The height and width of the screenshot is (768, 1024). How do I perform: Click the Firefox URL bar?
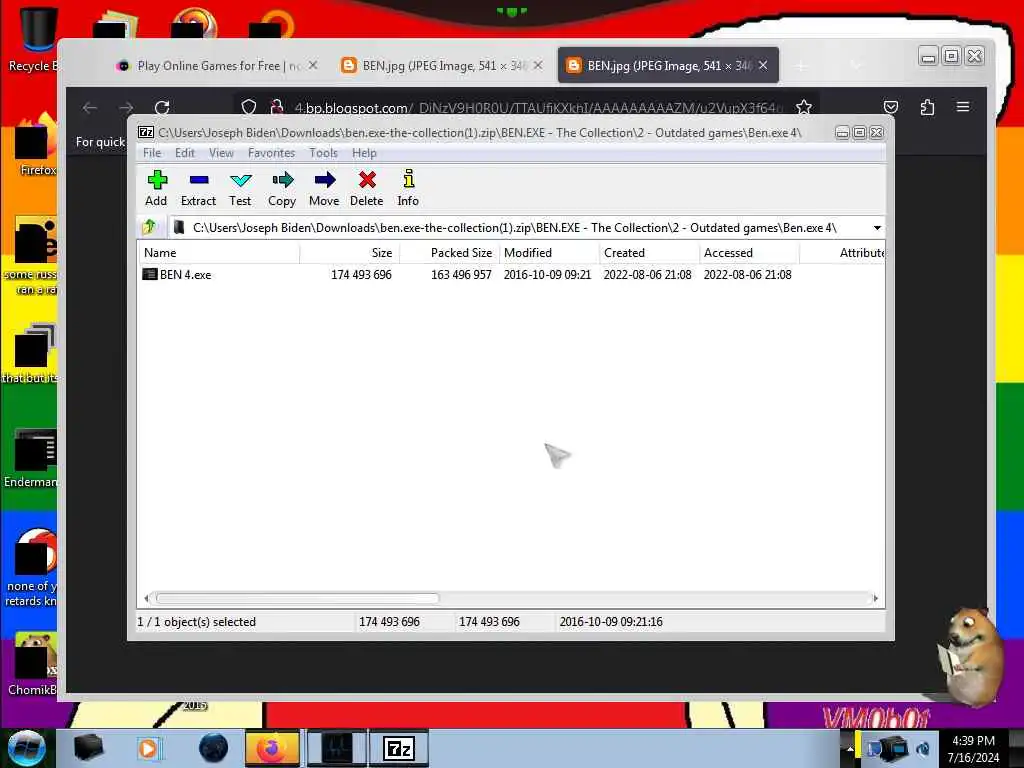pyautogui.click(x=529, y=107)
